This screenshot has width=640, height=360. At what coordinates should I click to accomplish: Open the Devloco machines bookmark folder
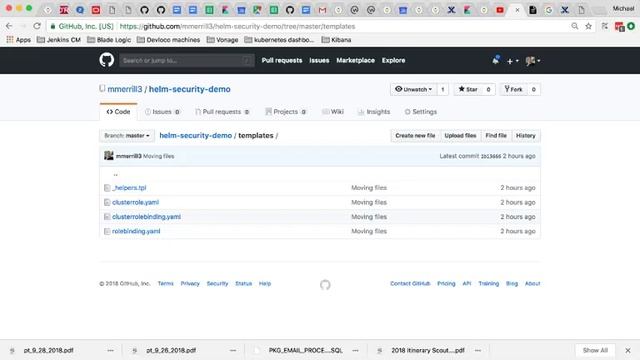[169, 40]
